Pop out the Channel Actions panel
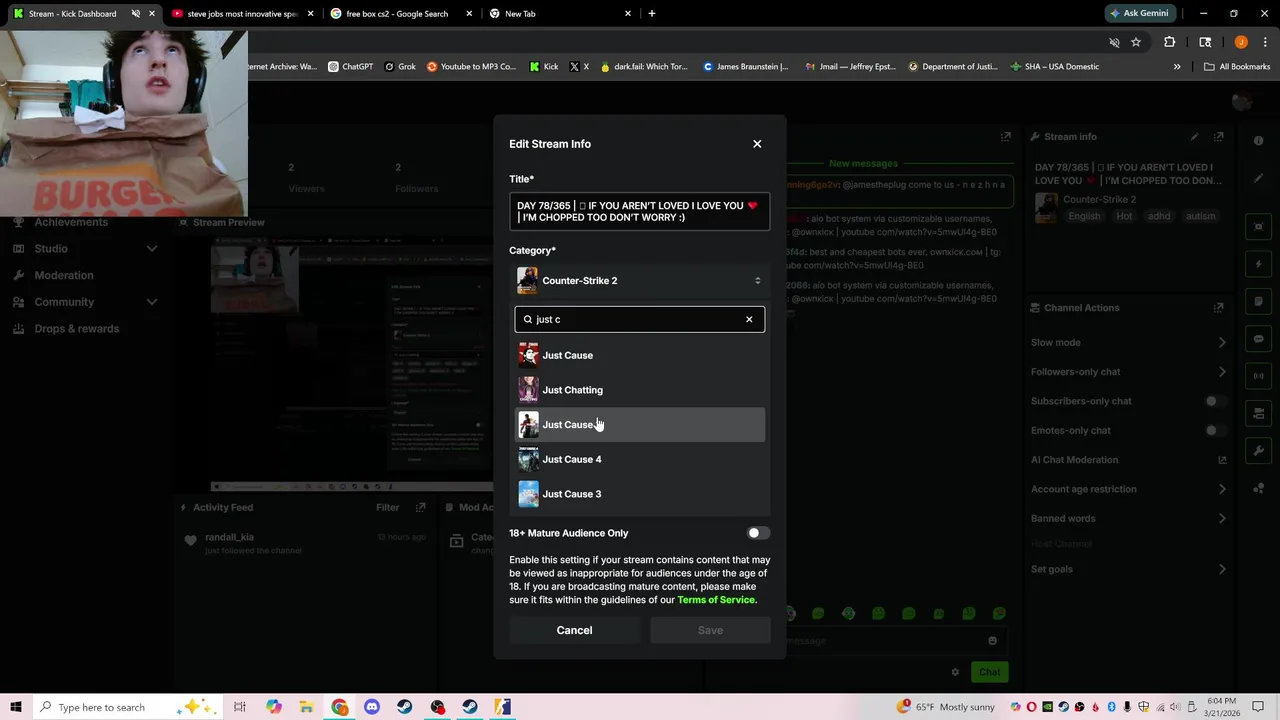This screenshot has height=720, width=1280. (1218, 307)
